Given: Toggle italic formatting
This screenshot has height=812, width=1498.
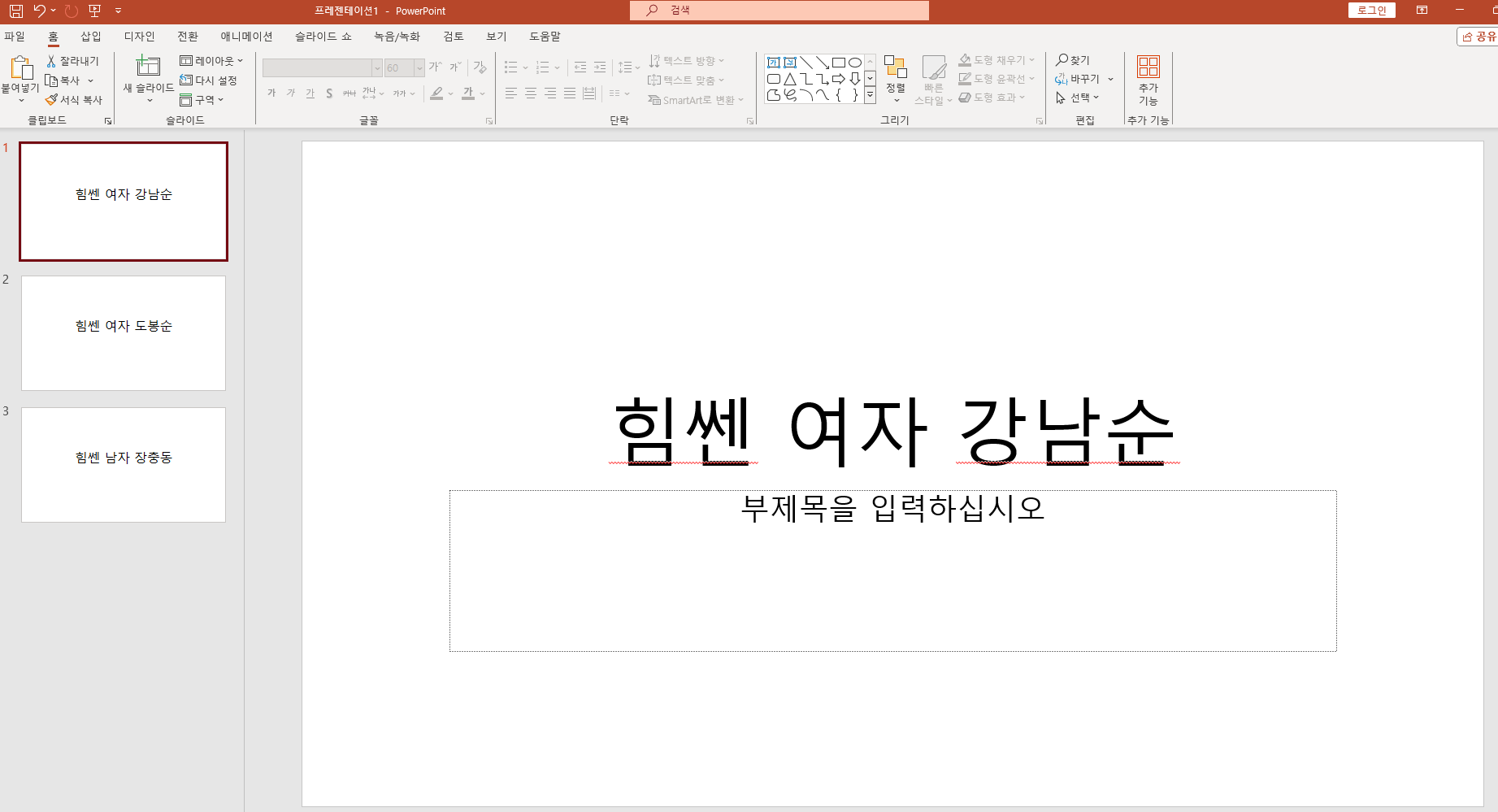Looking at the screenshot, I should coord(290,93).
